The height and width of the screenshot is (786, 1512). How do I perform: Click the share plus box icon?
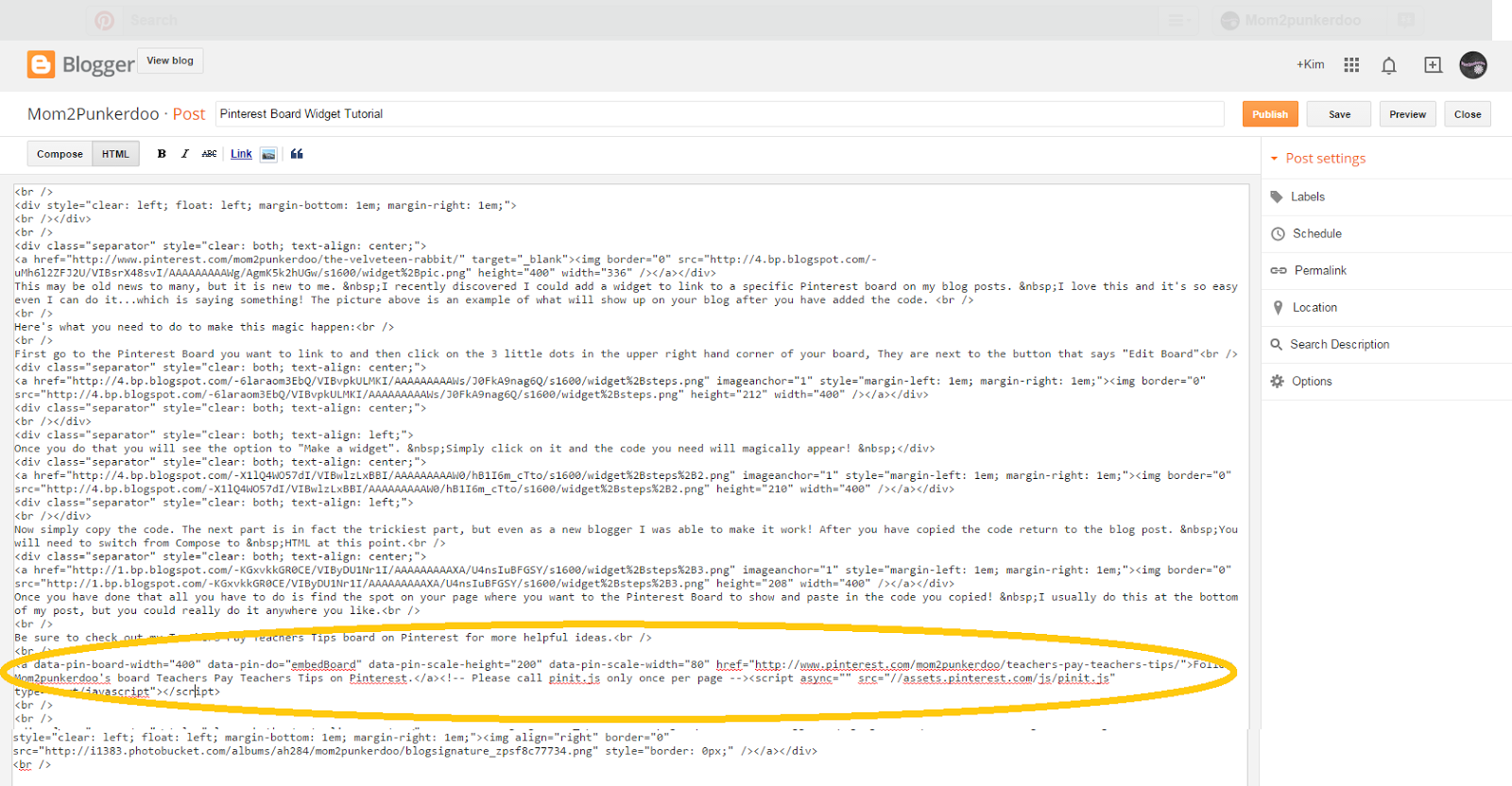coord(1433,64)
